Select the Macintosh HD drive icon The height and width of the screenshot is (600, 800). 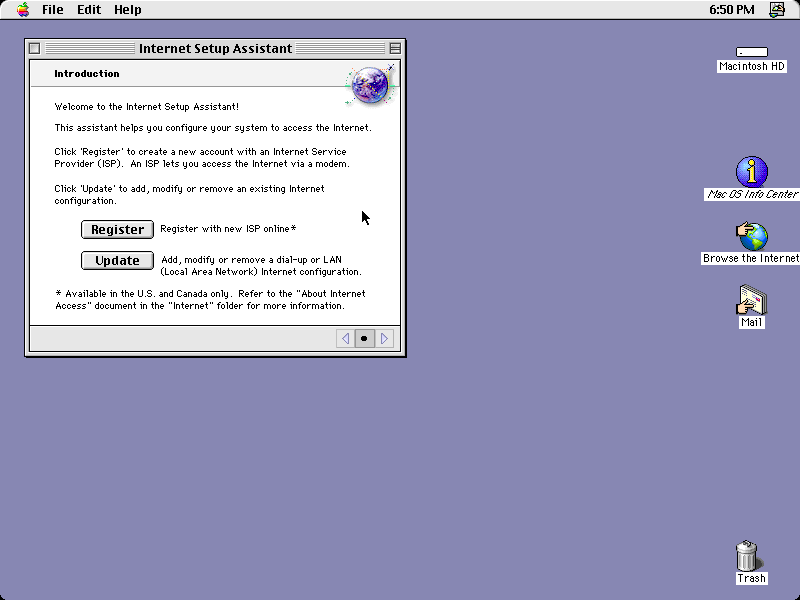tap(752, 52)
